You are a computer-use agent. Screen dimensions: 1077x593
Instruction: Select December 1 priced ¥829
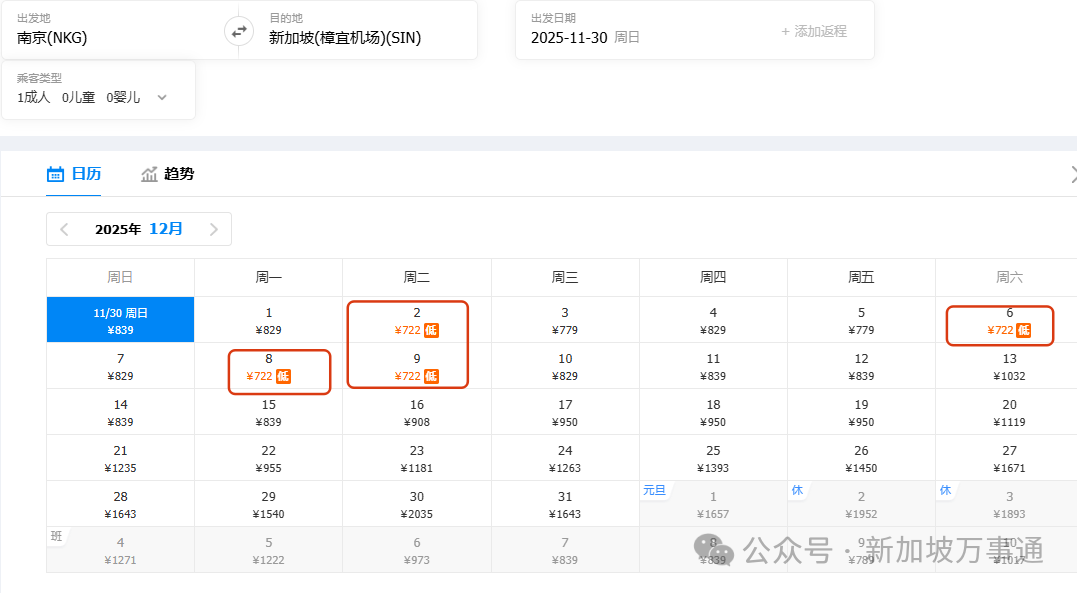269,320
